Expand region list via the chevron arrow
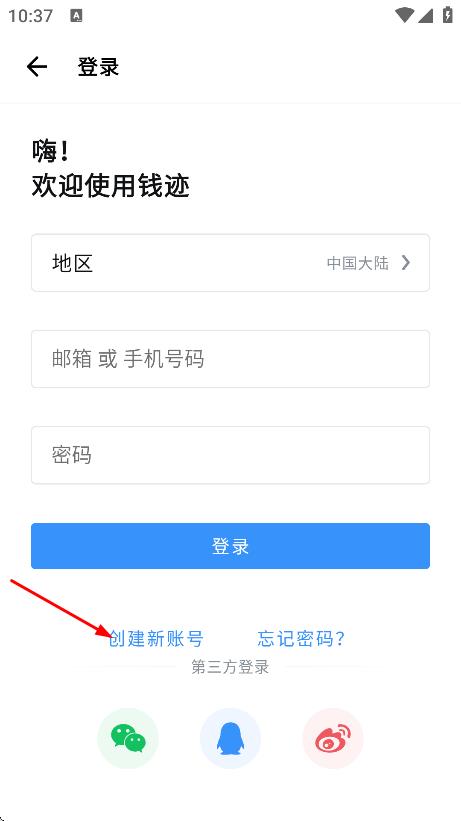Screen dimensions: 461x821 click(x=405, y=263)
